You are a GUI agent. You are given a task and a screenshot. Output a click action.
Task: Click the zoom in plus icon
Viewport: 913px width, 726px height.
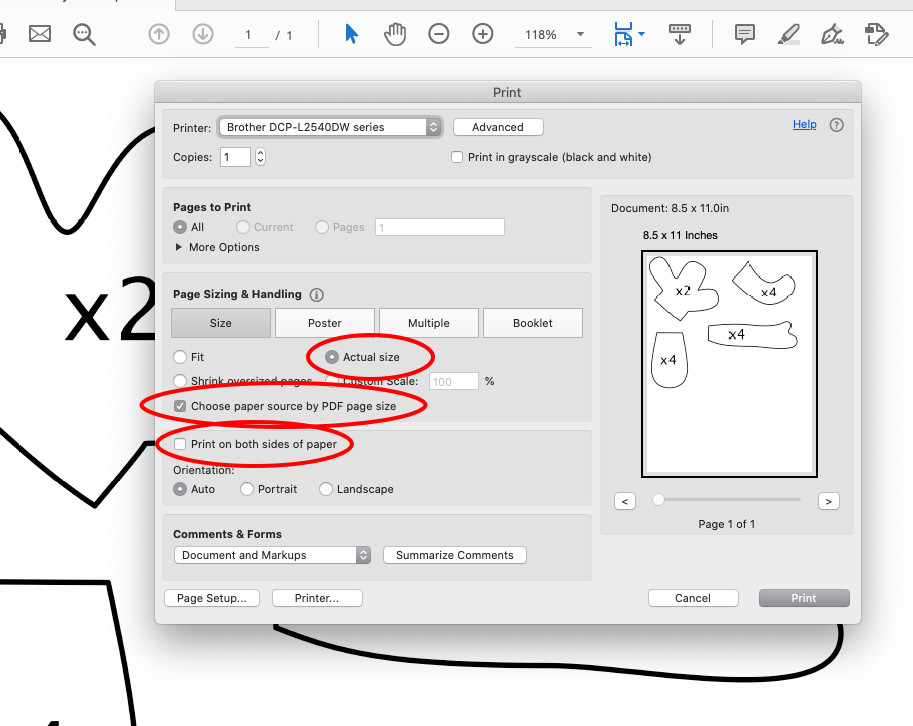pos(482,34)
